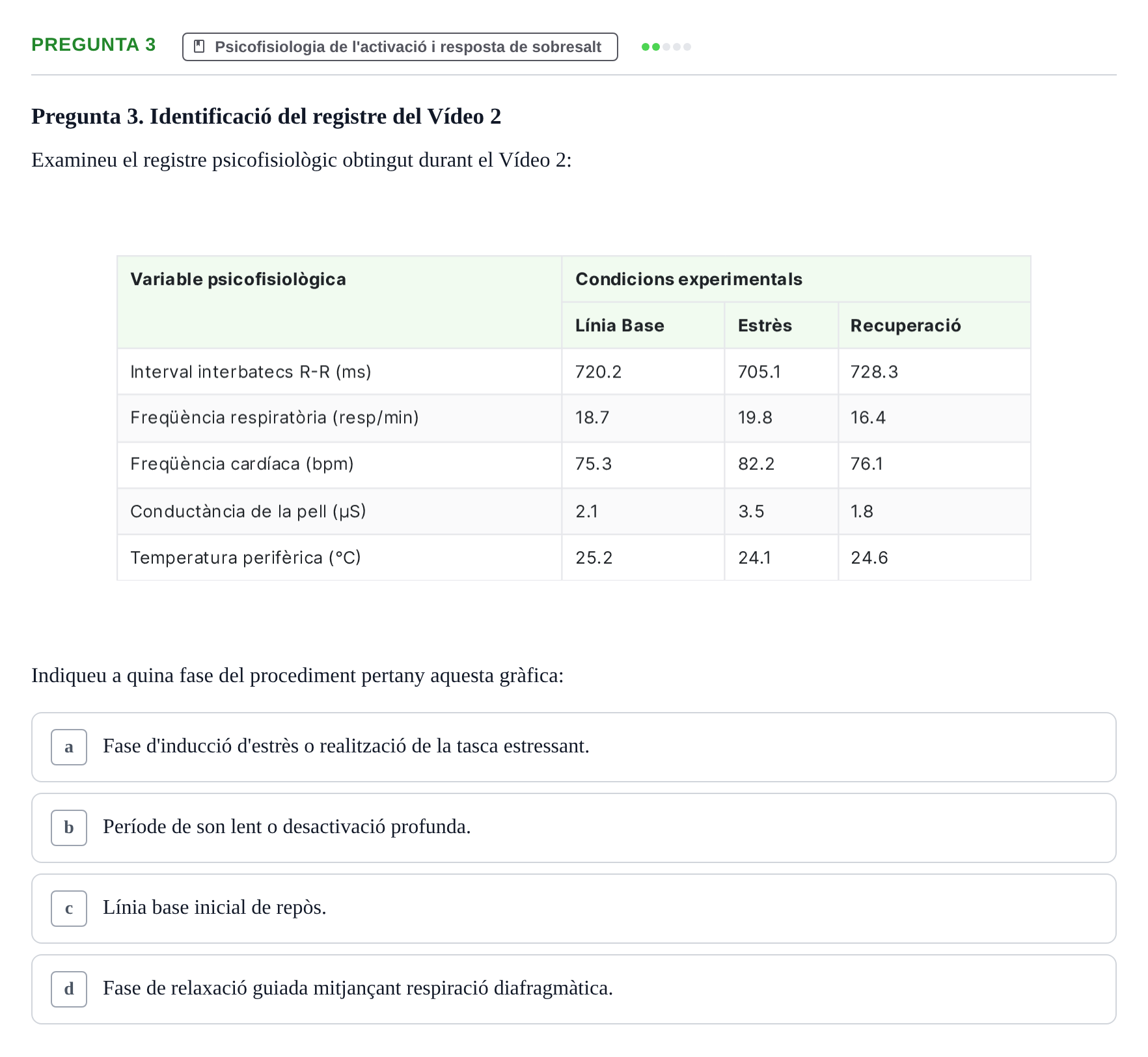
Task: Click the value 1.8 in the table
Action: (x=862, y=512)
